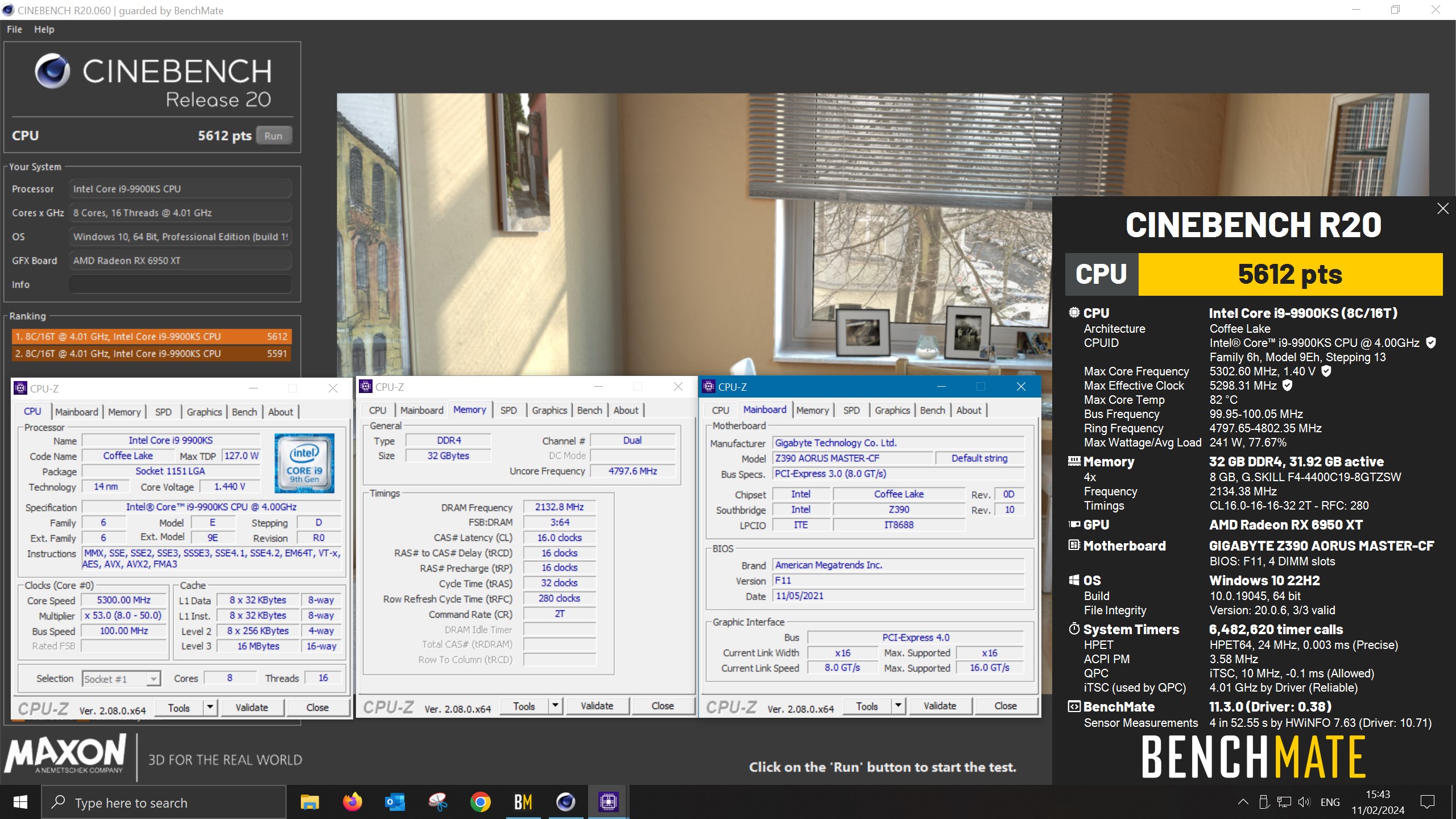Launch Firefox from the taskbar
This screenshot has height=819, width=1456.
[353, 802]
